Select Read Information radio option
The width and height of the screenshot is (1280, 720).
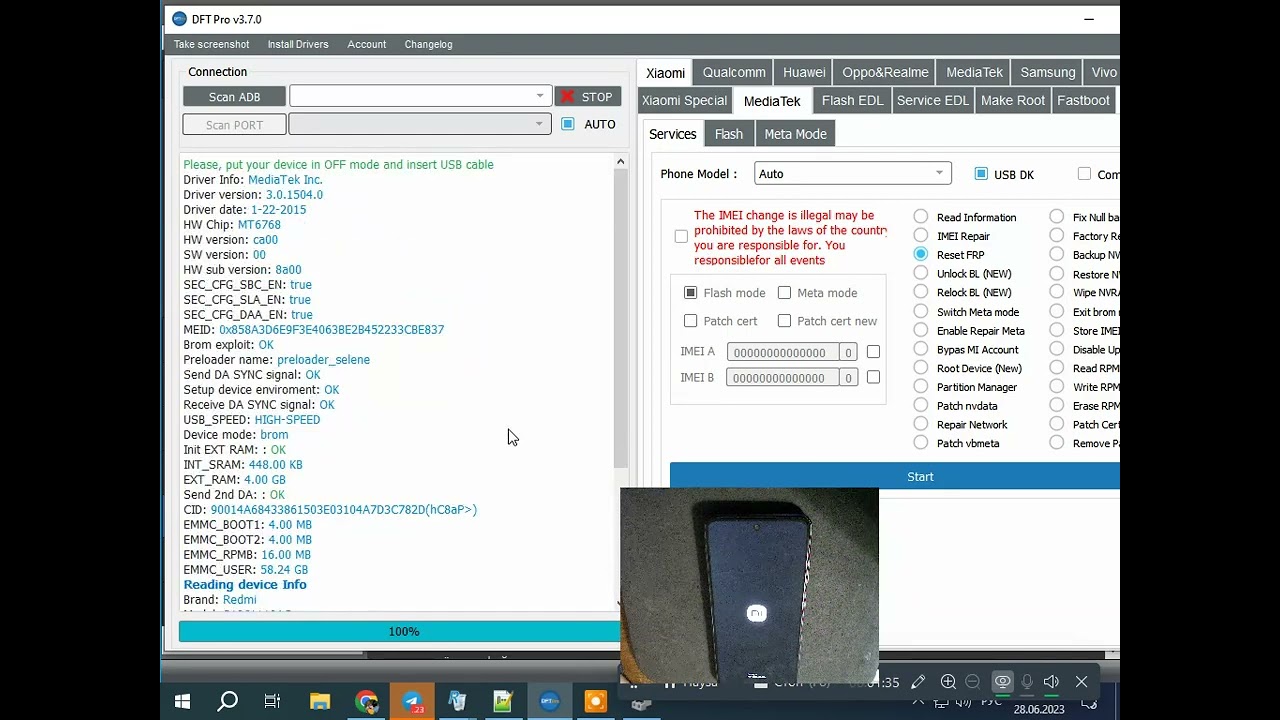921,217
